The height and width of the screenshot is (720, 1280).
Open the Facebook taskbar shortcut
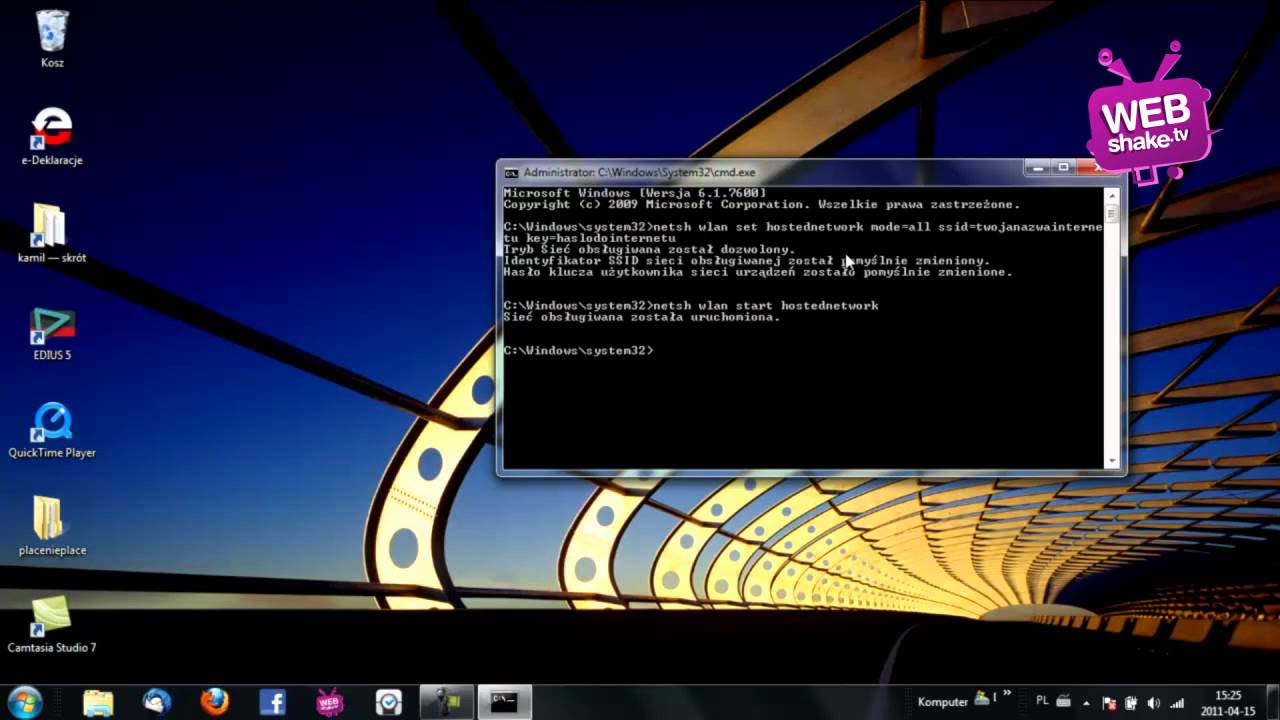click(272, 702)
